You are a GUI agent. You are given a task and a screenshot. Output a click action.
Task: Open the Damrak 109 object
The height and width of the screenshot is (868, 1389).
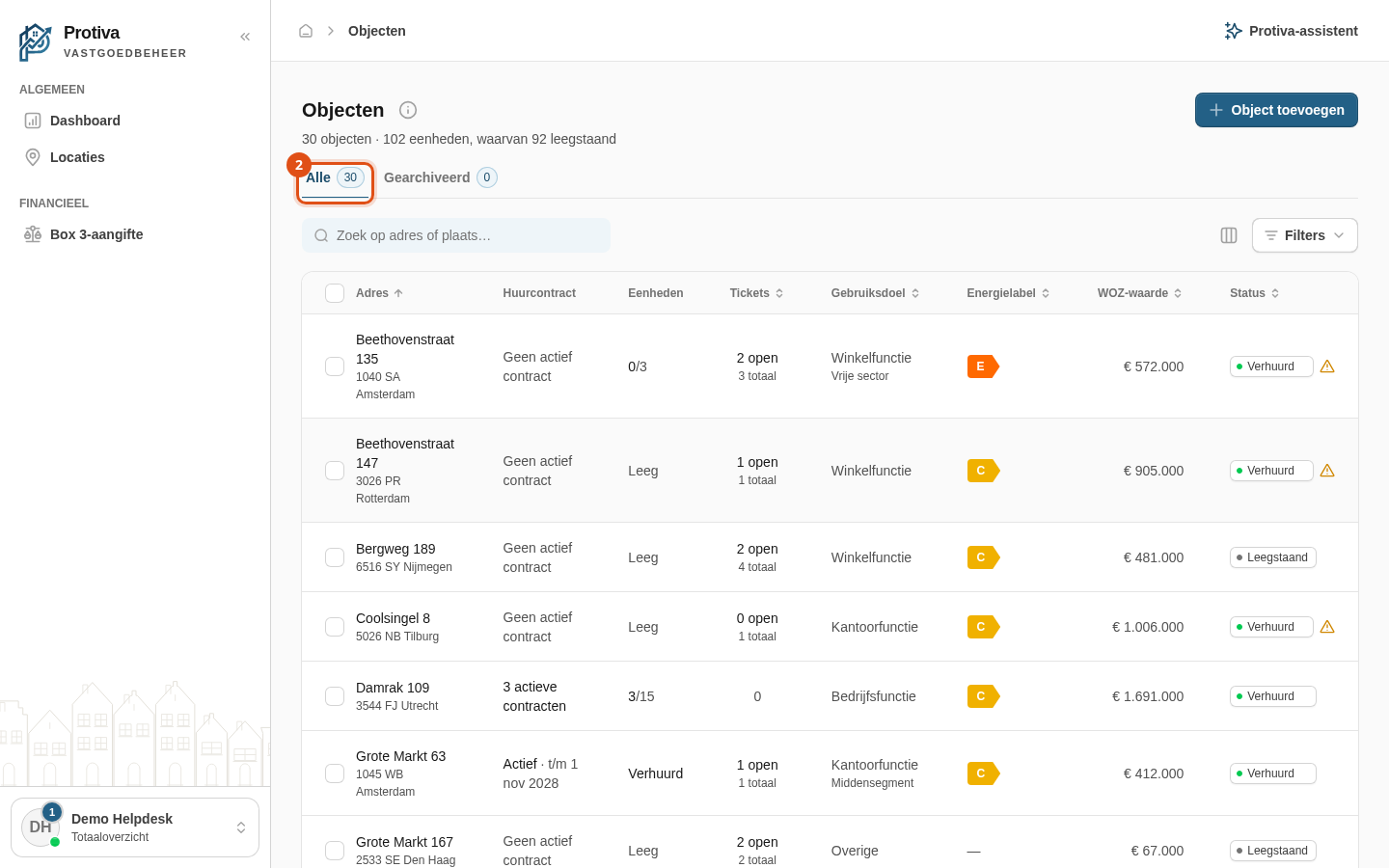click(x=393, y=688)
